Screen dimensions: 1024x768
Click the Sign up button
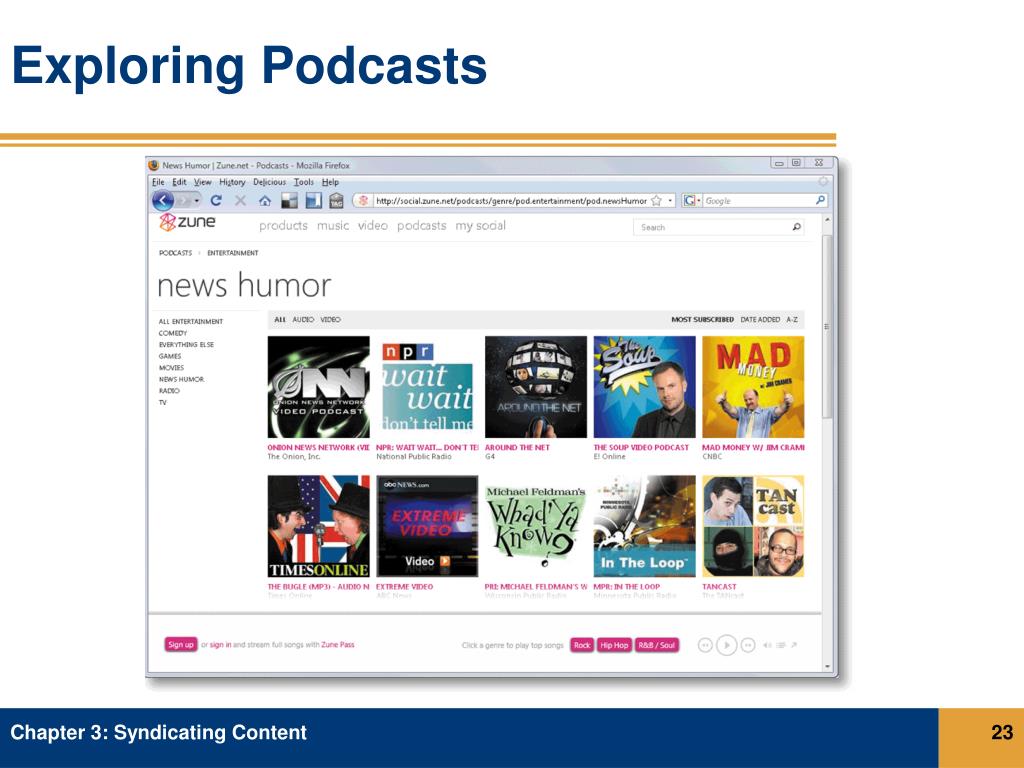181,645
